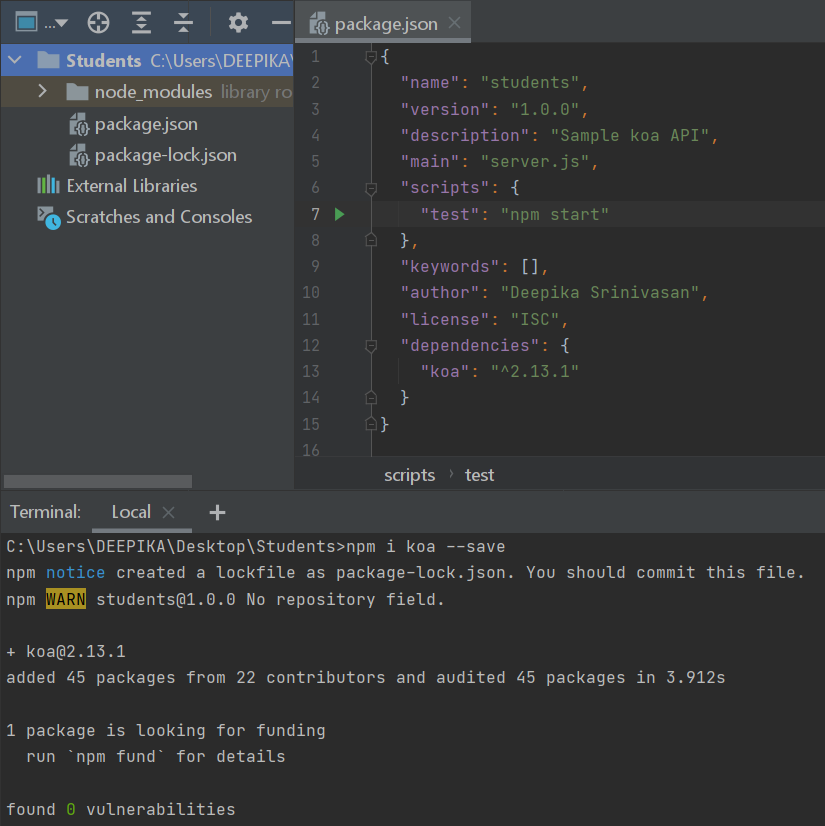This screenshot has width=825, height=826.
Task: Open the Project panel options gear
Action: [237, 22]
